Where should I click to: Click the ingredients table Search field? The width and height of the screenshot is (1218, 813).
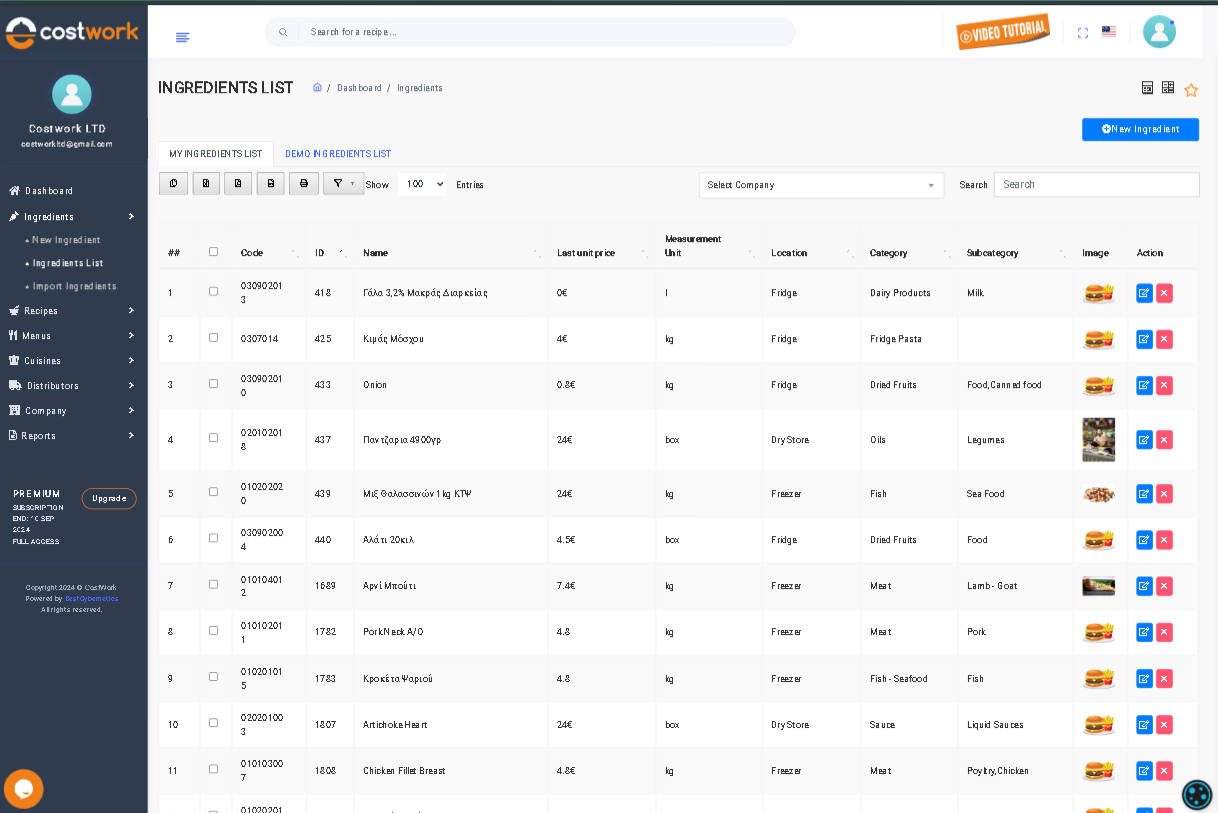click(1096, 185)
